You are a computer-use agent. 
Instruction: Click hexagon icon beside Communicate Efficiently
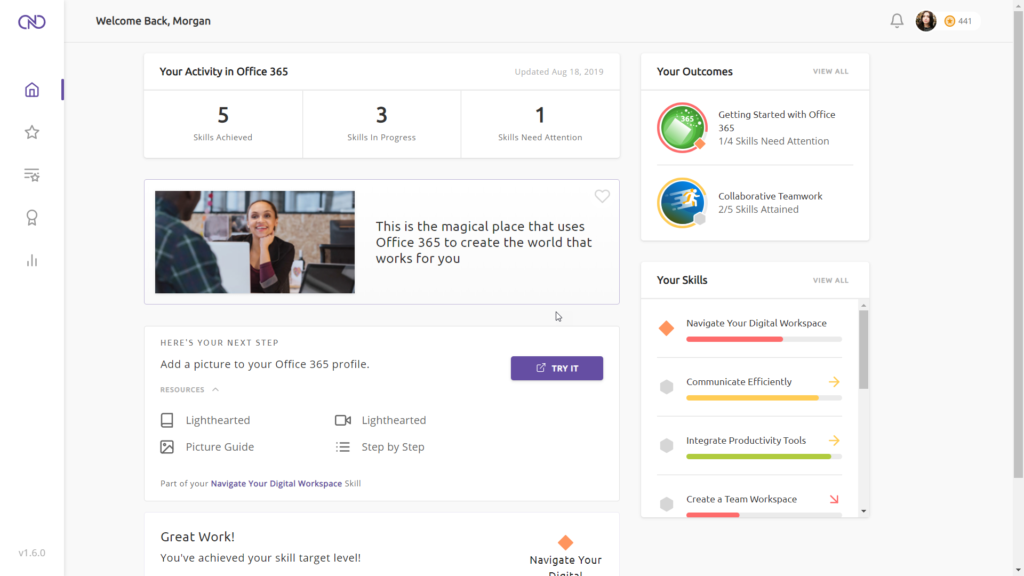pos(666,387)
